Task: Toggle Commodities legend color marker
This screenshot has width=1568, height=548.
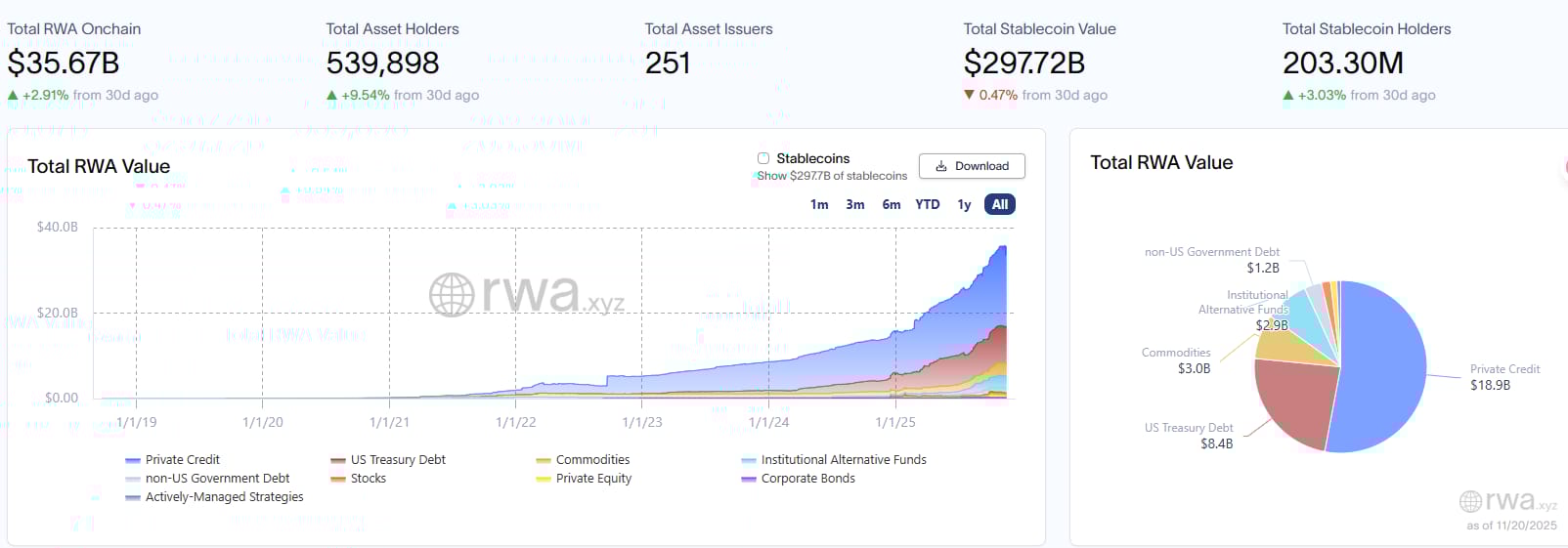Action: pyautogui.click(x=544, y=460)
